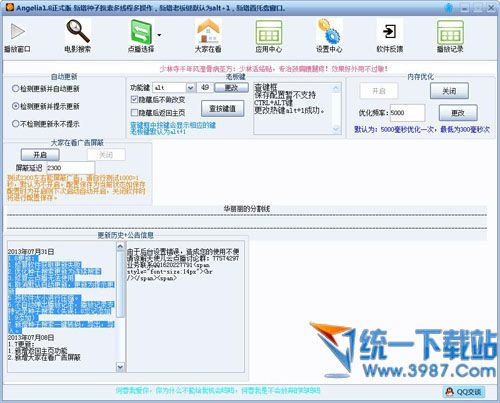Click the cyan scrolling text at bottom
The height and width of the screenshot is (403, 500).
(x=218, y=390)
